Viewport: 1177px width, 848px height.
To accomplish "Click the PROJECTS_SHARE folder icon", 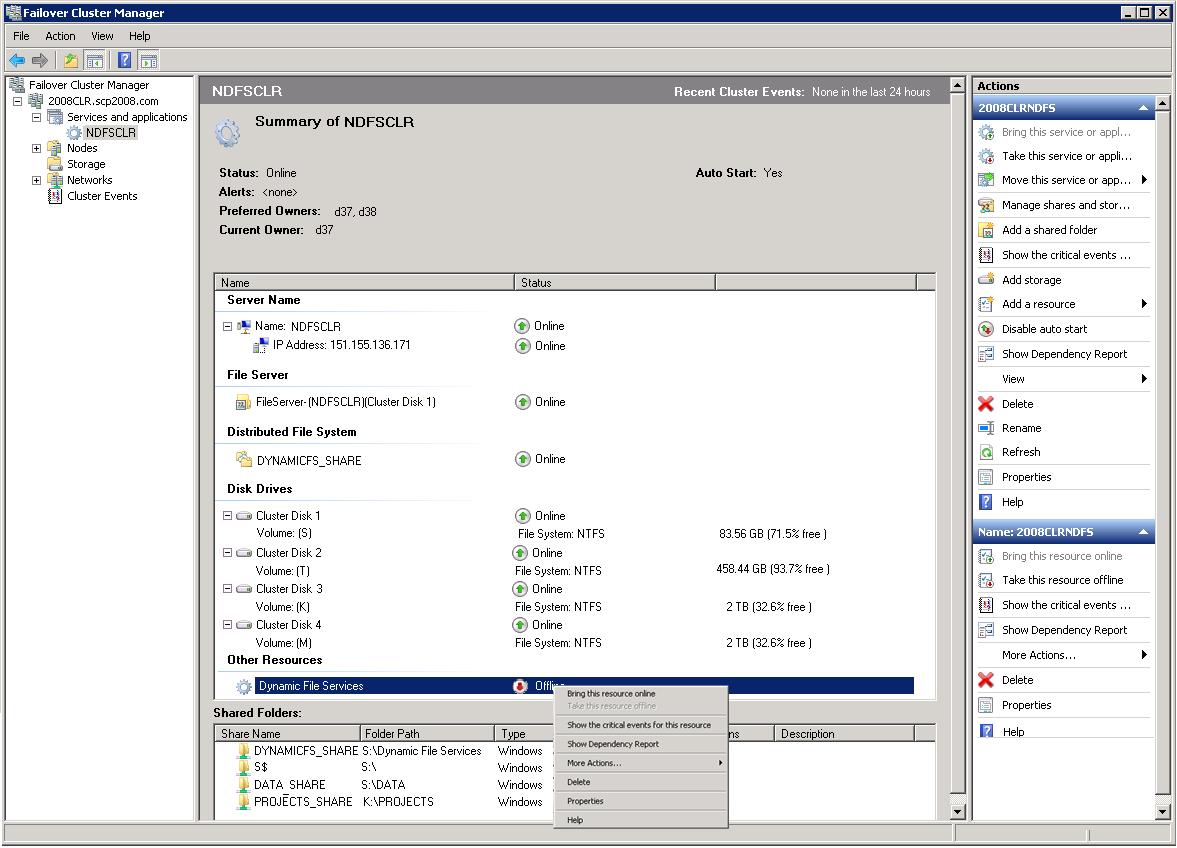I will point(243,801).
